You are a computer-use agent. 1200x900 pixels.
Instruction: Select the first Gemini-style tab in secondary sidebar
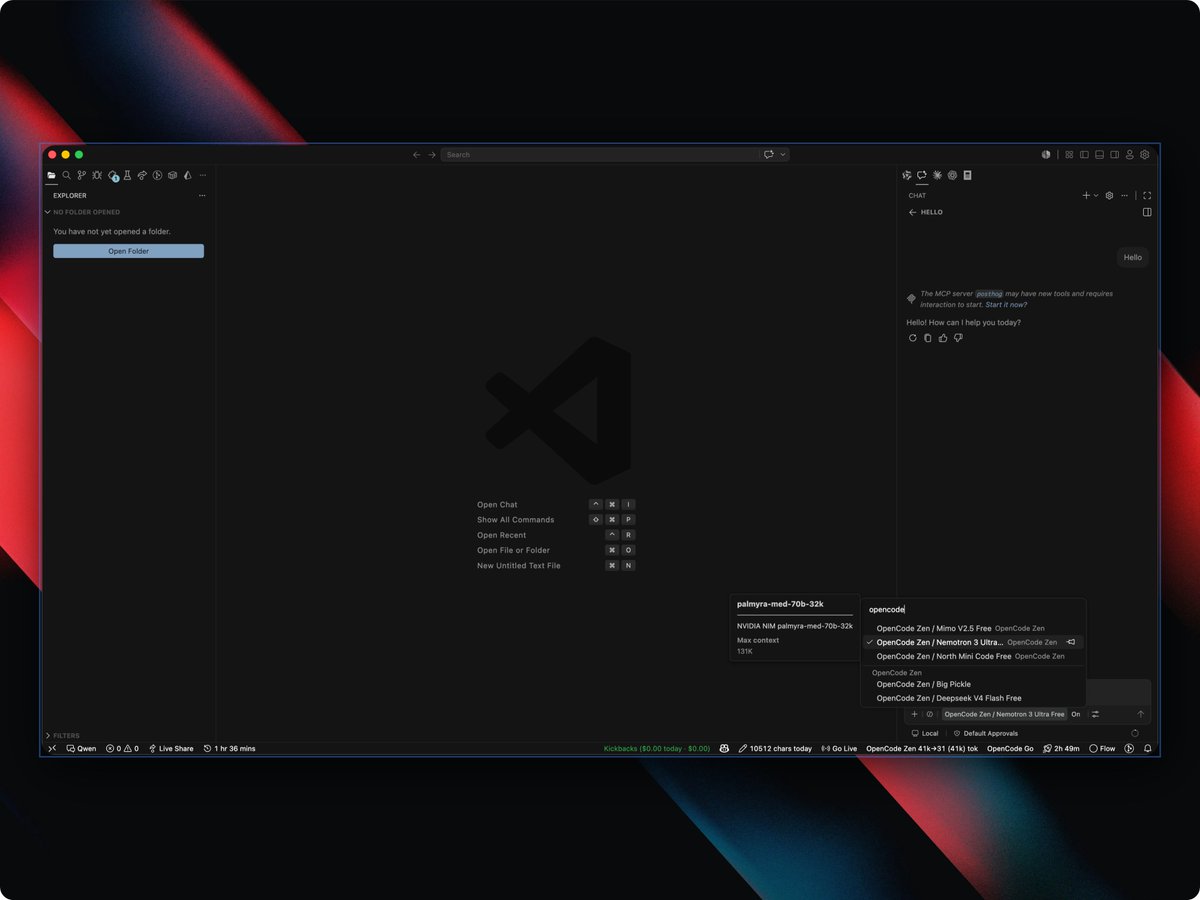click(907, 175)
